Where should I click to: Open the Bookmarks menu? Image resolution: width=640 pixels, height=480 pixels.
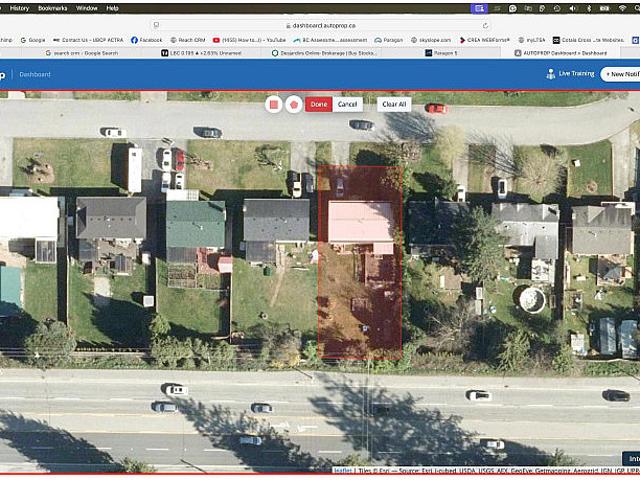click(x=52, y=7)
